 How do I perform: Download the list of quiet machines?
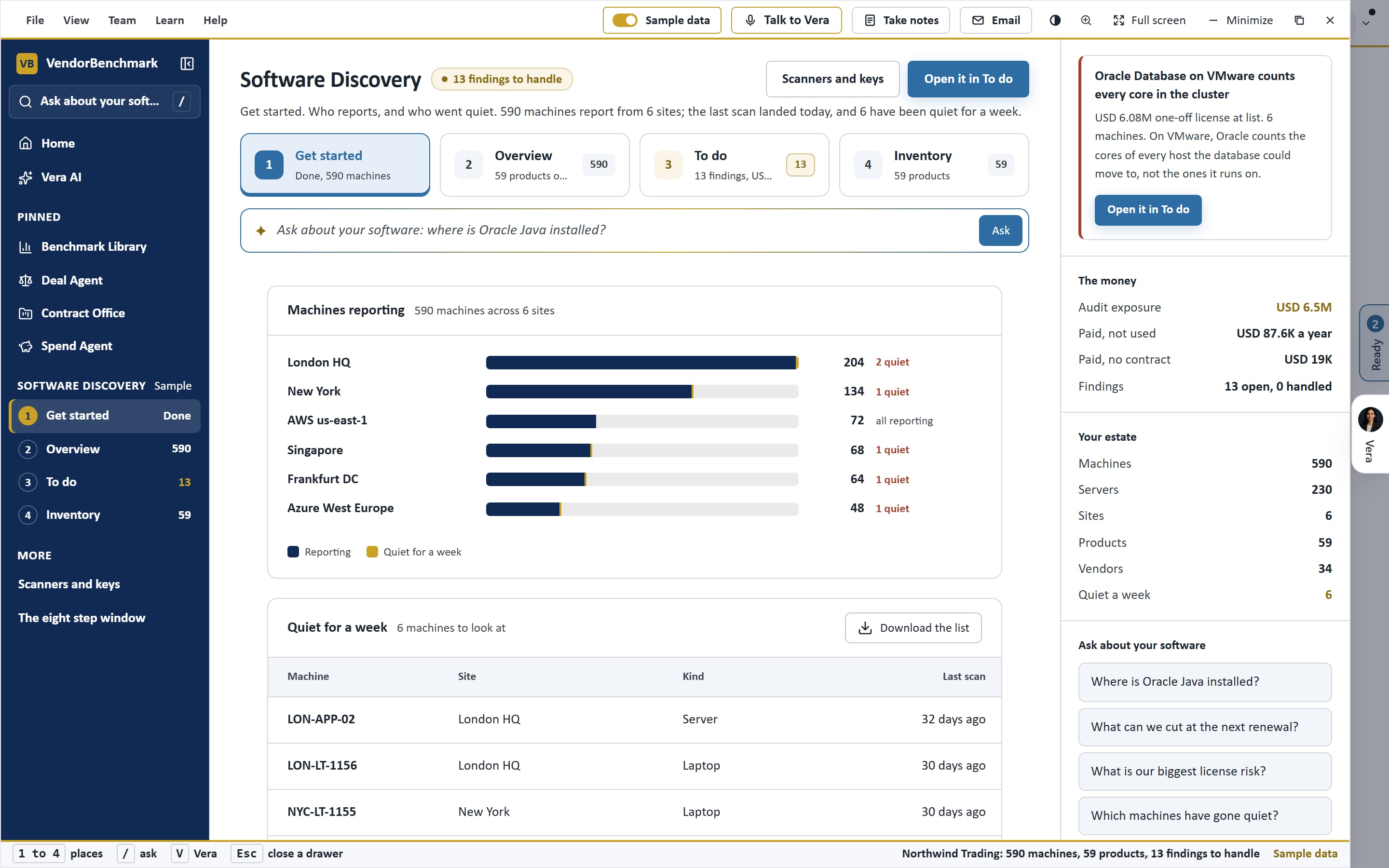(913, 628)
